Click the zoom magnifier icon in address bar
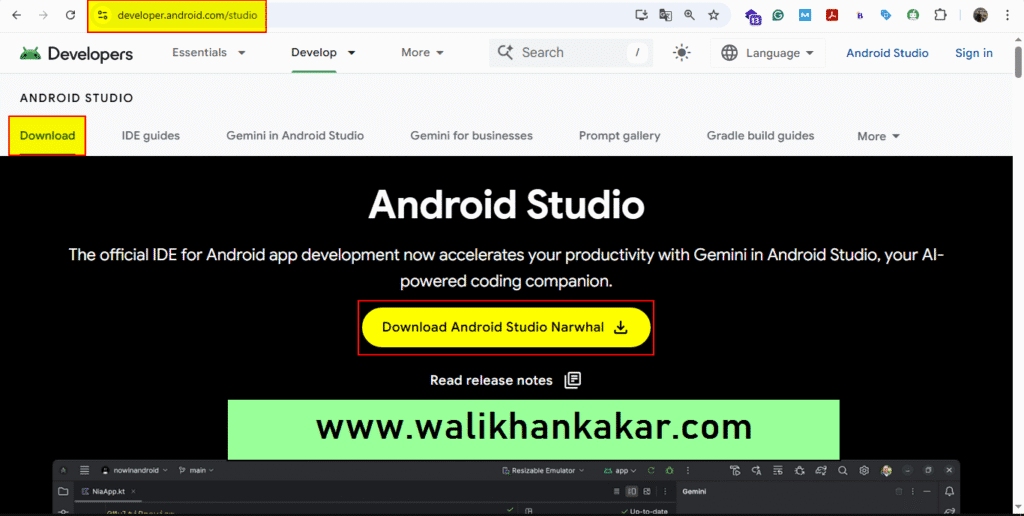 coord(690,15)
